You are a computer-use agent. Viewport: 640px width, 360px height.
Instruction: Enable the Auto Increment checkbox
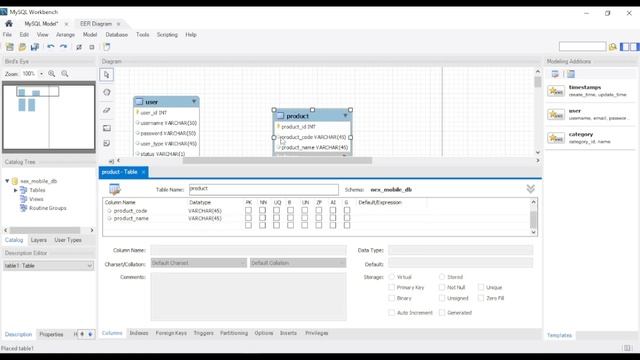[392, 313]
